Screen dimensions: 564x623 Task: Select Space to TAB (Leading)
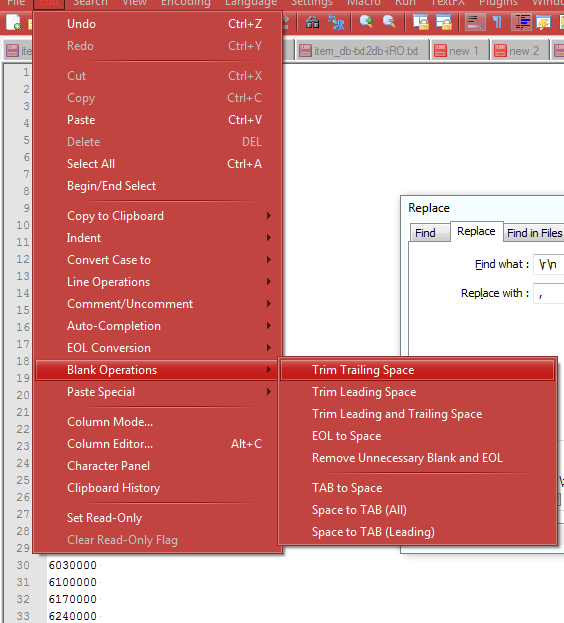pyautogui.click(x=417, y=532)
